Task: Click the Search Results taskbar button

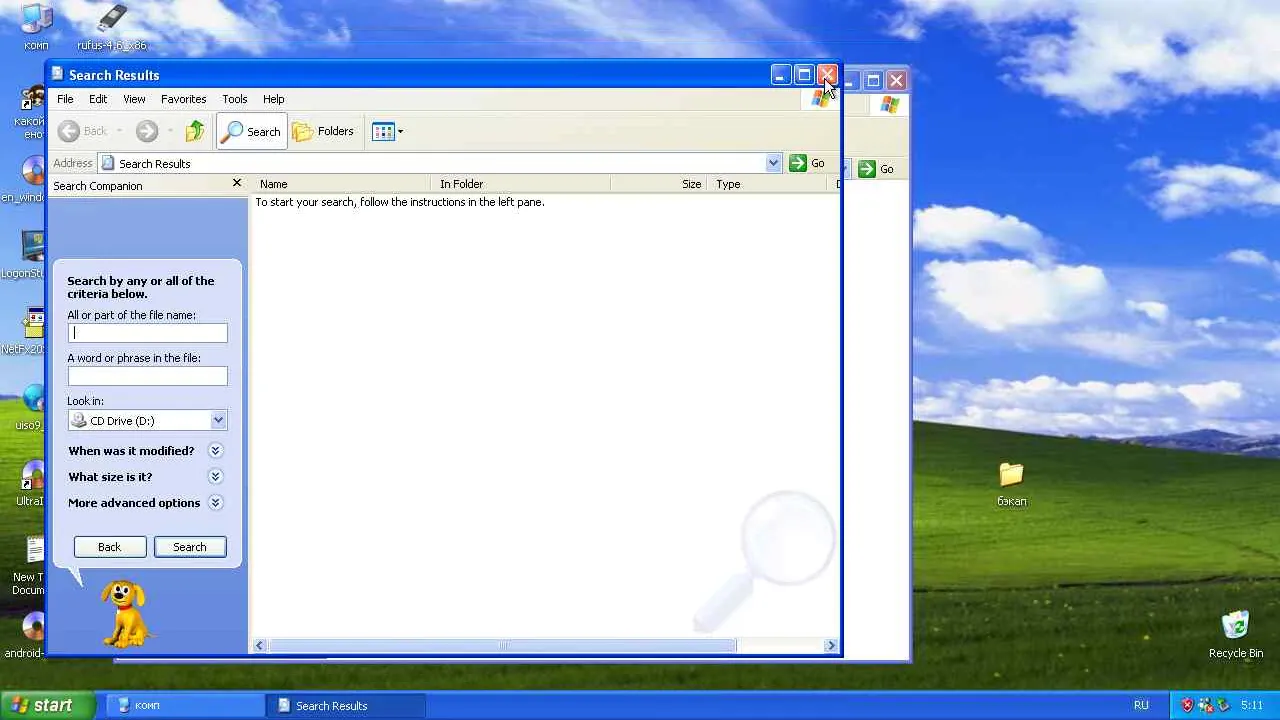Action: (x=345, y=705)
